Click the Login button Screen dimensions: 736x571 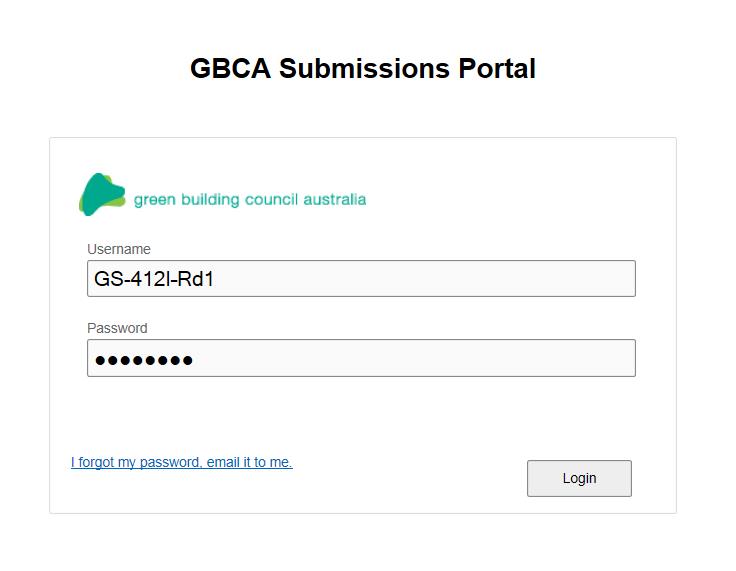point(579,478)
